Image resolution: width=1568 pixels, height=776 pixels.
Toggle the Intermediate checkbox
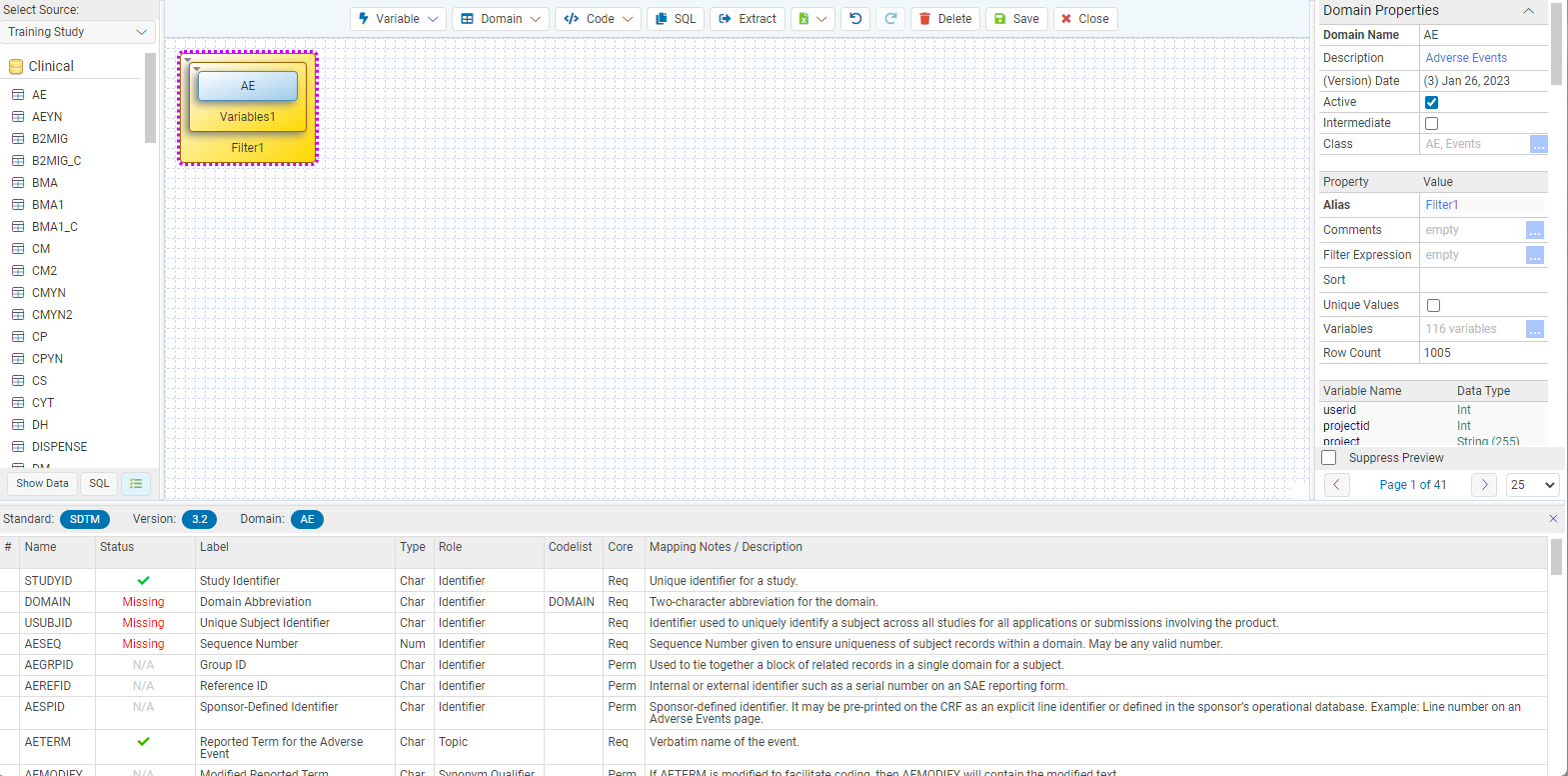click(x=1431, y=123)
